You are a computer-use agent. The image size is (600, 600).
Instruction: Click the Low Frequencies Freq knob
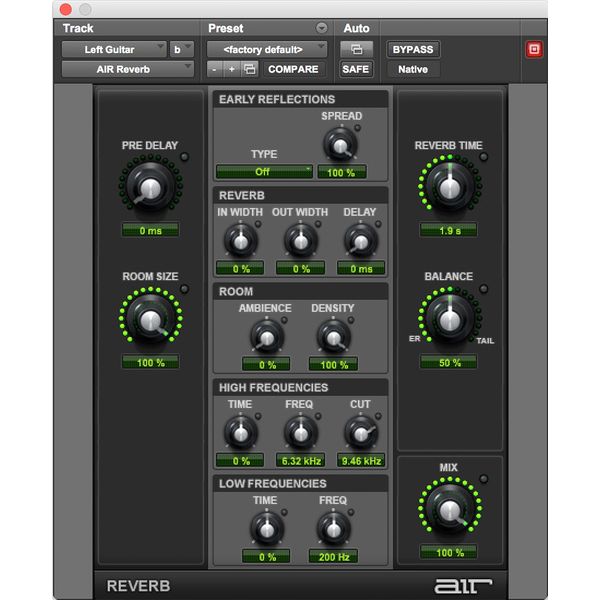point(334,530)
